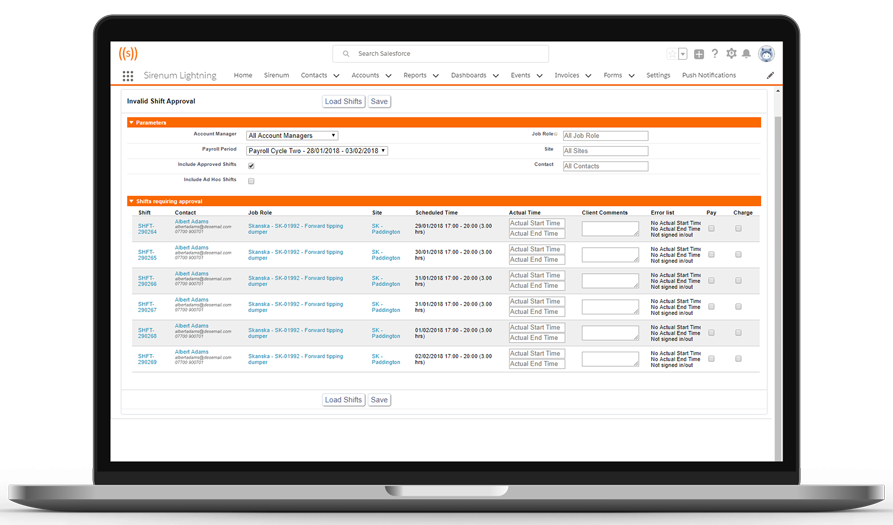Screen dimensions: 893x525
Task: Click the top Load Shifts button
Action: click(343, 102)
